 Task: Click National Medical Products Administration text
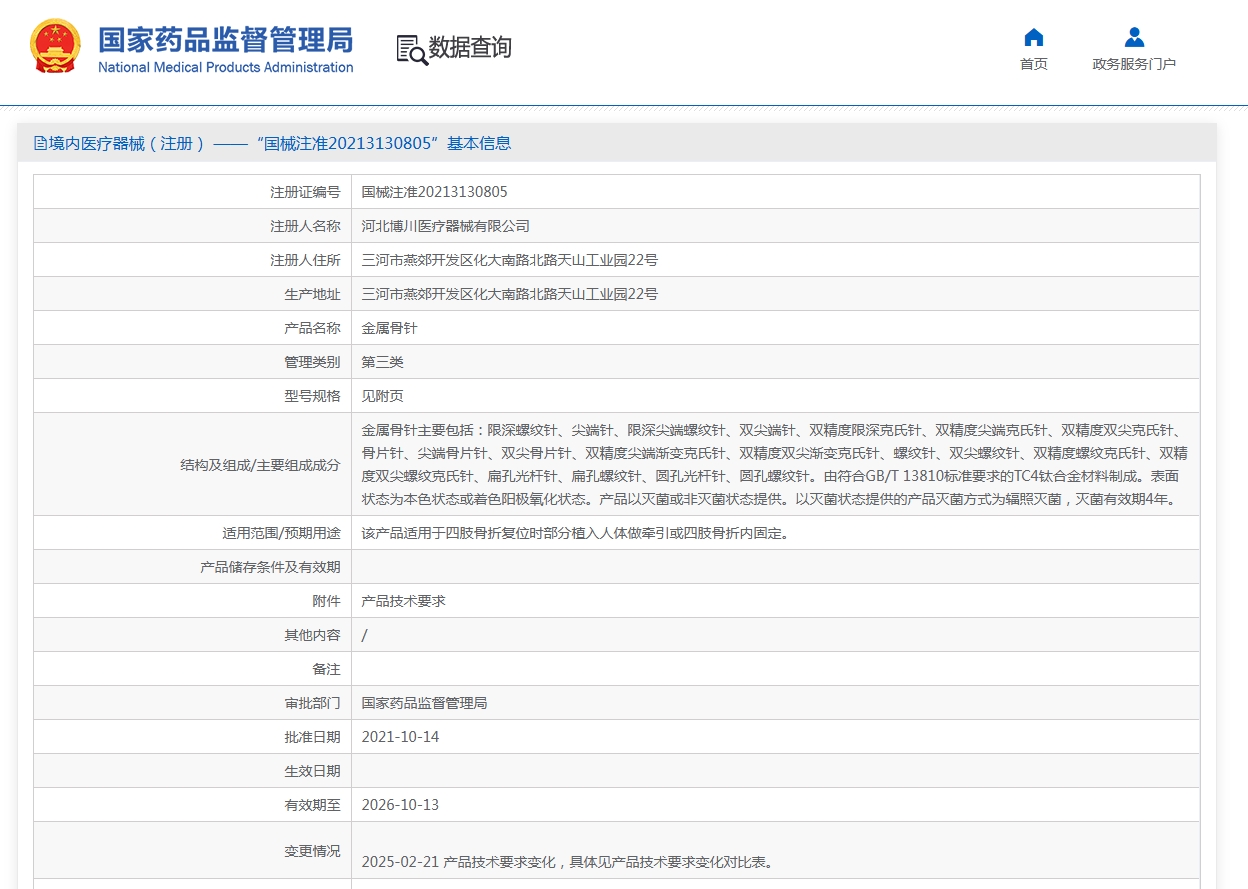point(226,67)
